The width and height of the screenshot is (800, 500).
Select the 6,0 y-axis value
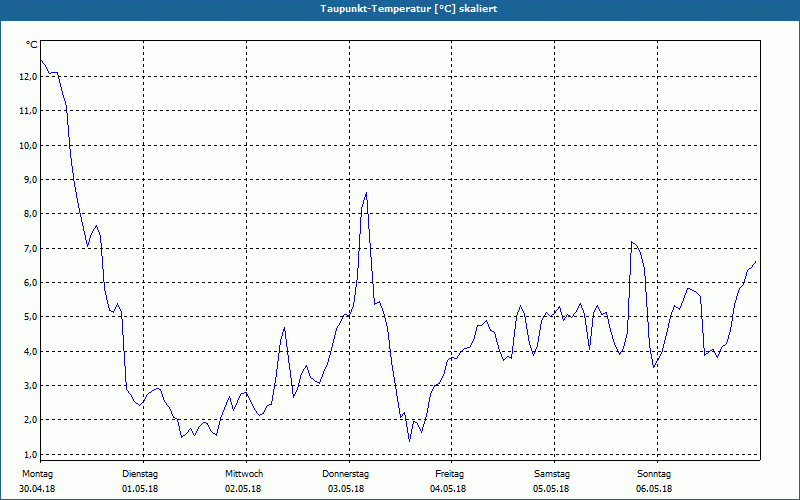pos(30,283)
